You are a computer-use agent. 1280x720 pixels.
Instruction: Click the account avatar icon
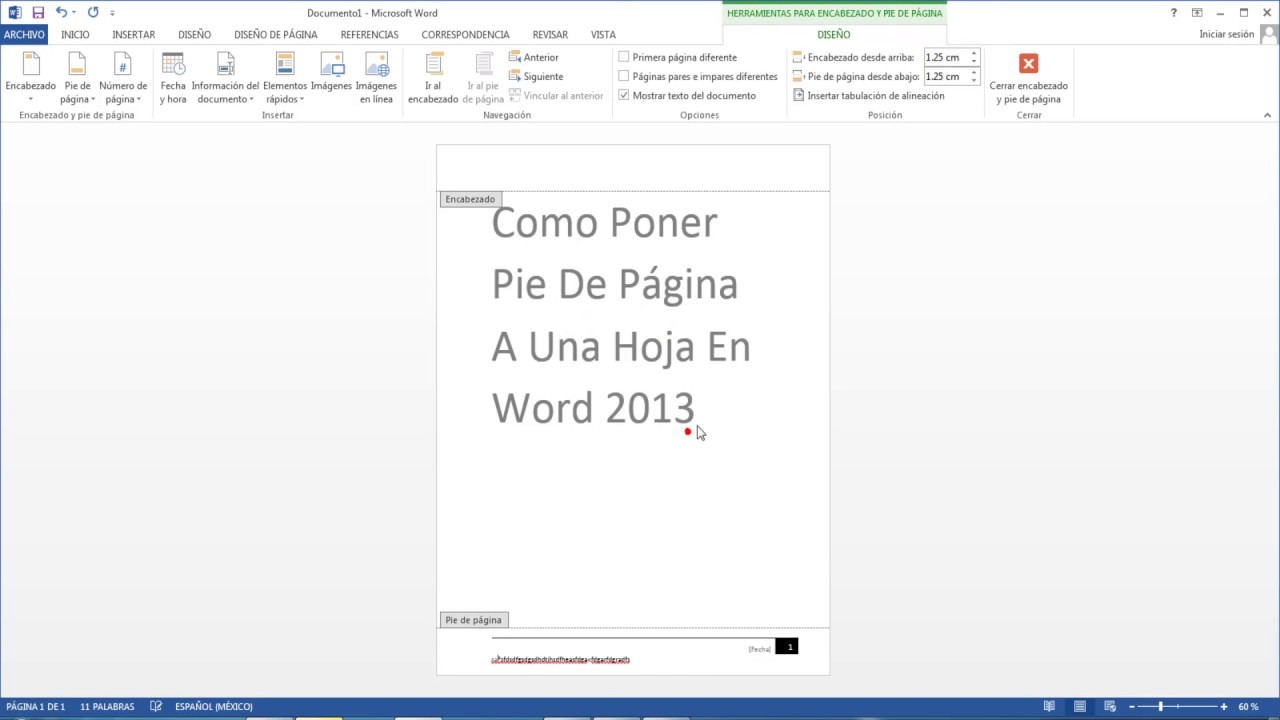1268,34
